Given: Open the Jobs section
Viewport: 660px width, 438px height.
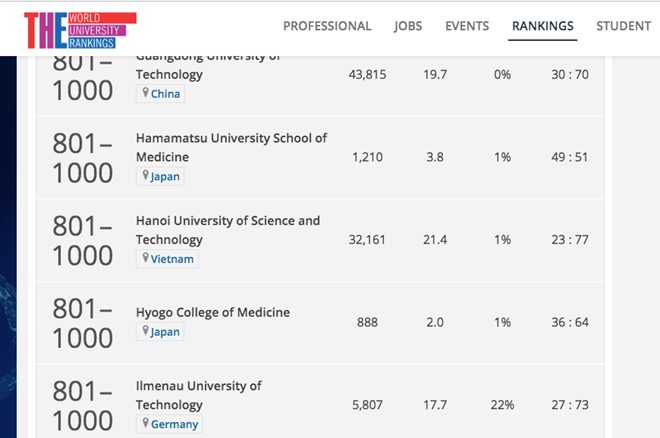Looking at the screenshot, I should (x=408, y=26).
